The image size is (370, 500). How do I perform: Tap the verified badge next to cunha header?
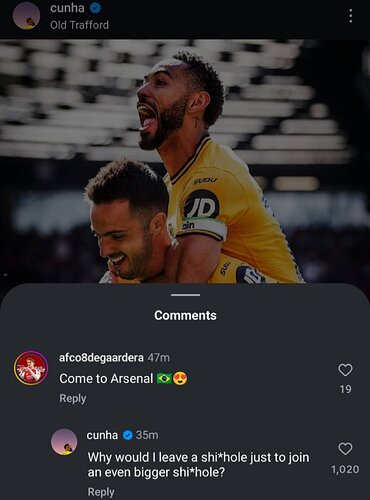[96, 8]
